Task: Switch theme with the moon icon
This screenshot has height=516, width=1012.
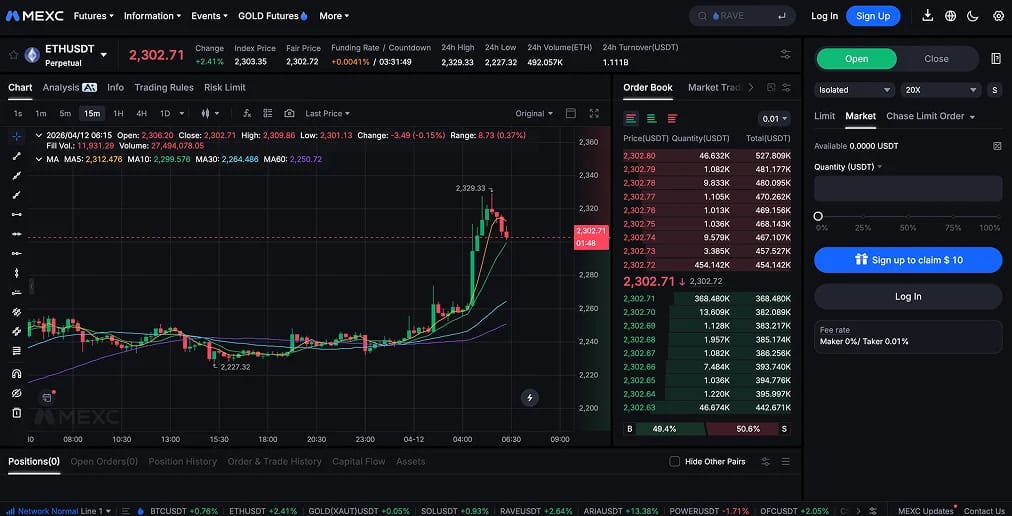Action: (973, 15)
